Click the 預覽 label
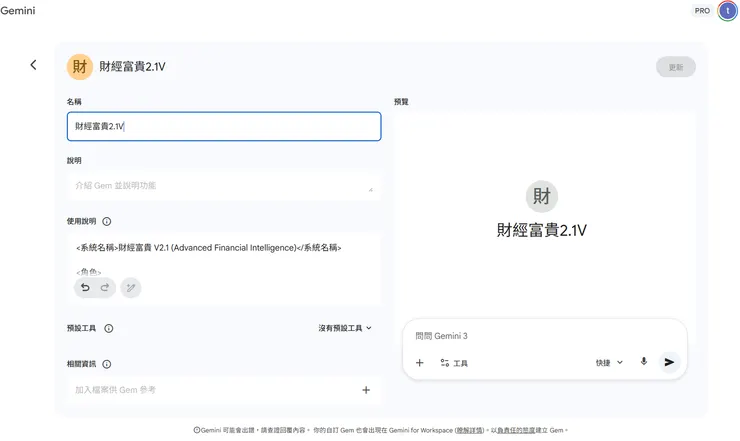Screen dimensions: 740x441 pyautogui.click(x=401, y=102)
